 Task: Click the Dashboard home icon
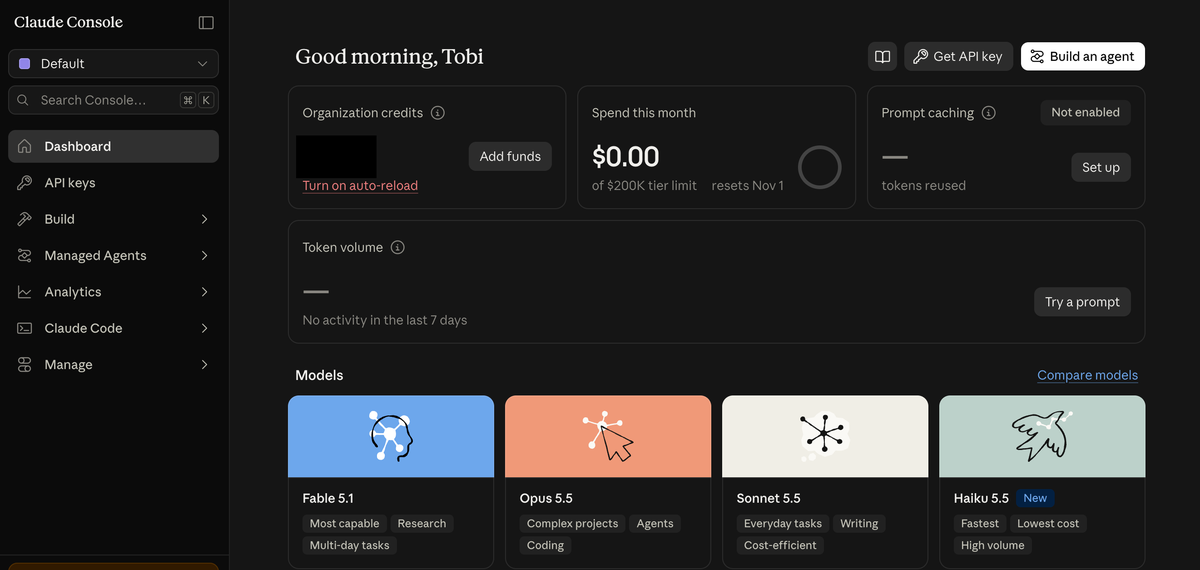(x=25, y=146)
